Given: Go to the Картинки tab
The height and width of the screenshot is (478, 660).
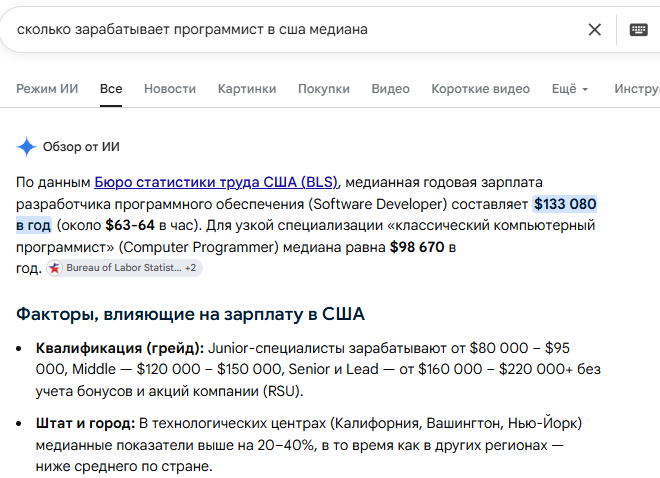Looking at the screenshot, I should point(247,89).
